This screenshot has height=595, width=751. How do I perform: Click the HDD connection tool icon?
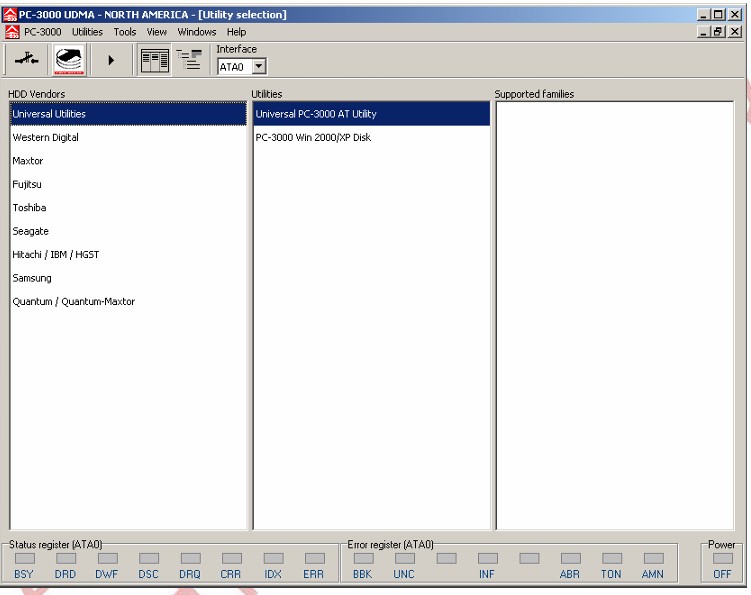26,60
